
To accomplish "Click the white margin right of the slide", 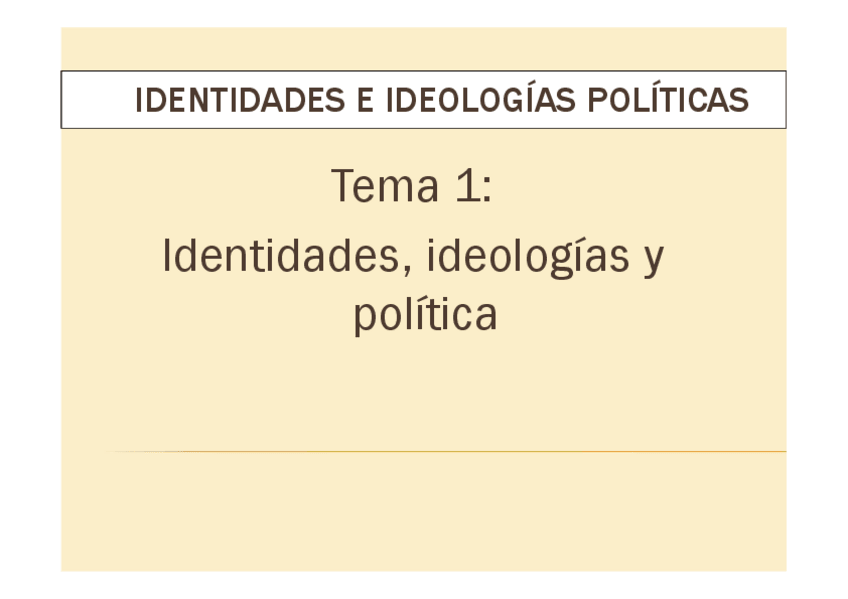I will [x=816, y=300].
